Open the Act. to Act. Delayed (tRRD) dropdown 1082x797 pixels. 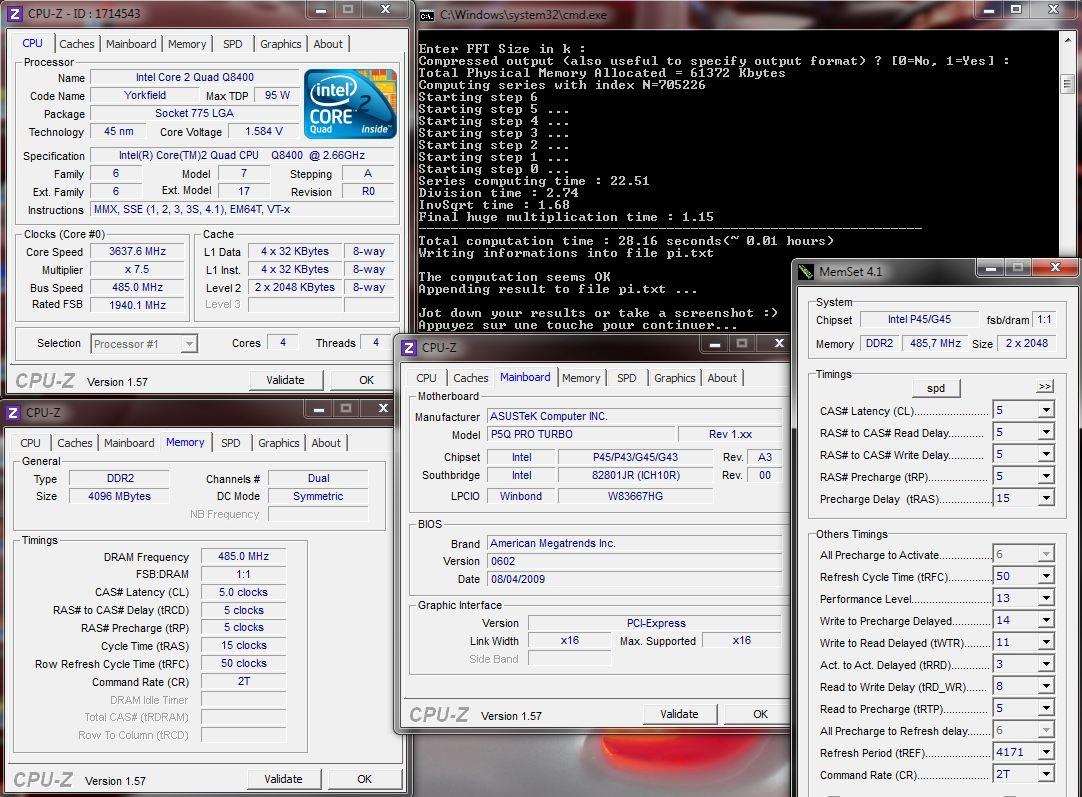1046,665
